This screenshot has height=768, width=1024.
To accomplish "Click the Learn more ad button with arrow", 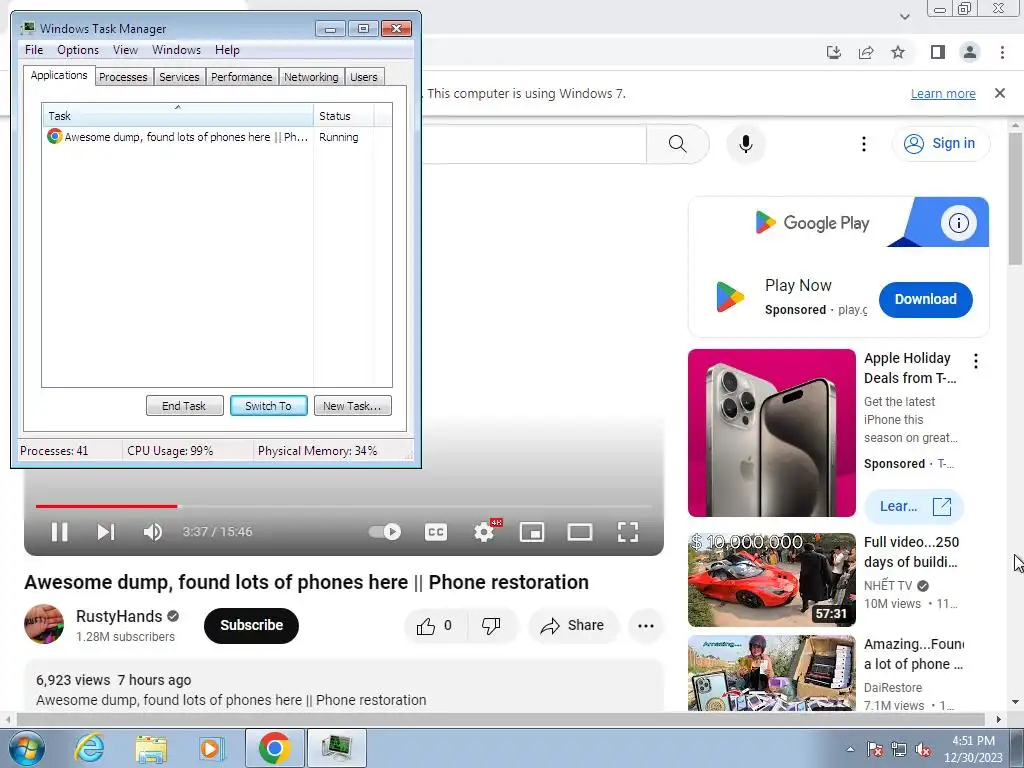I will [x=914, y=506].
